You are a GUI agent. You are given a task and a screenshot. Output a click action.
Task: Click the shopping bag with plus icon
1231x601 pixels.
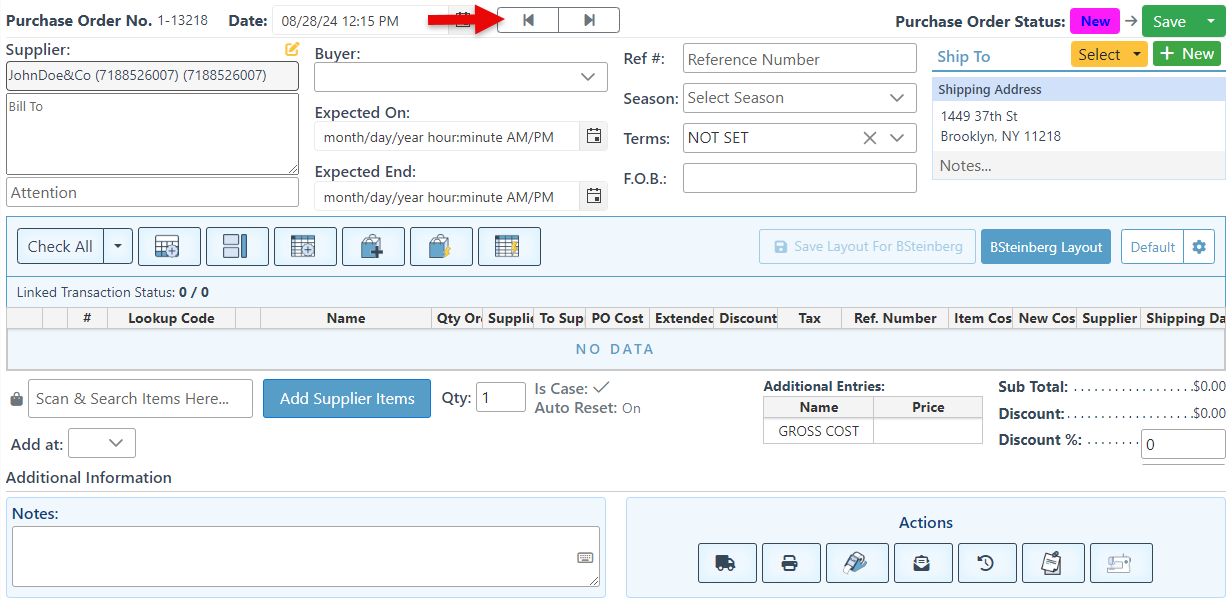373,247
